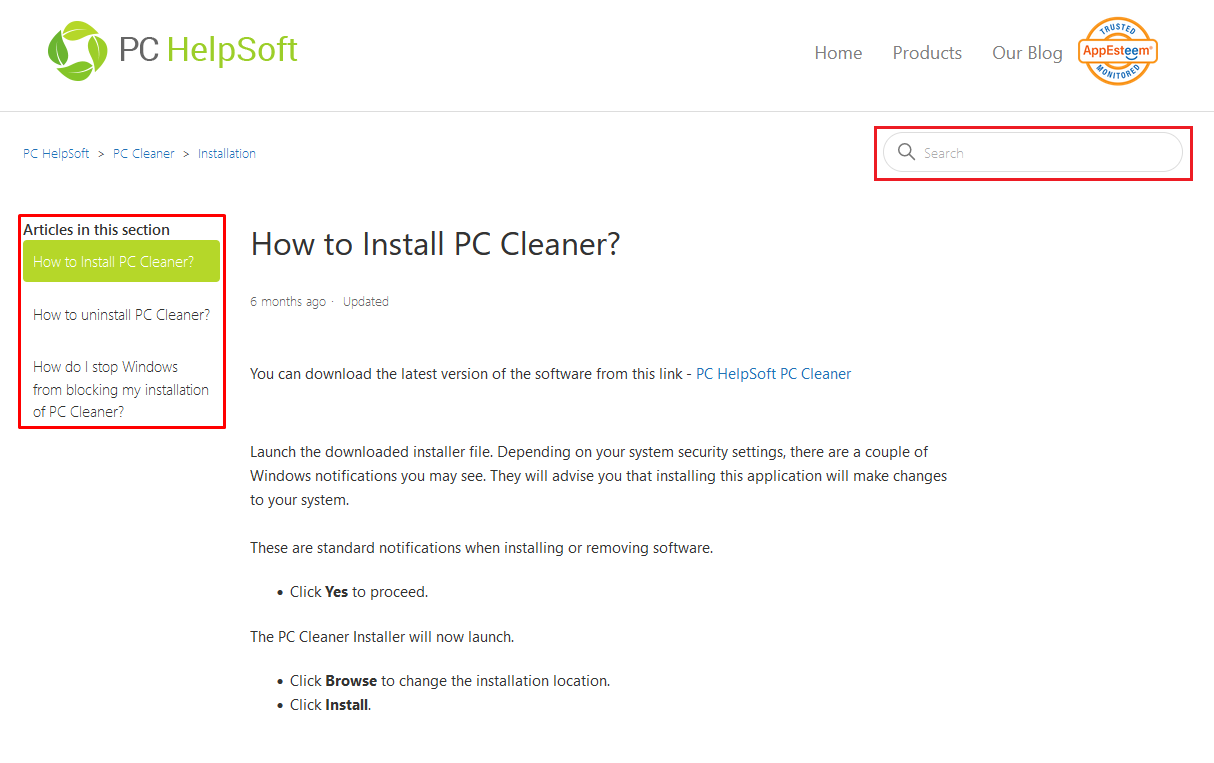1214x763 pixels.
Task: Go to Our Blog page
Action: point(1027,53)
